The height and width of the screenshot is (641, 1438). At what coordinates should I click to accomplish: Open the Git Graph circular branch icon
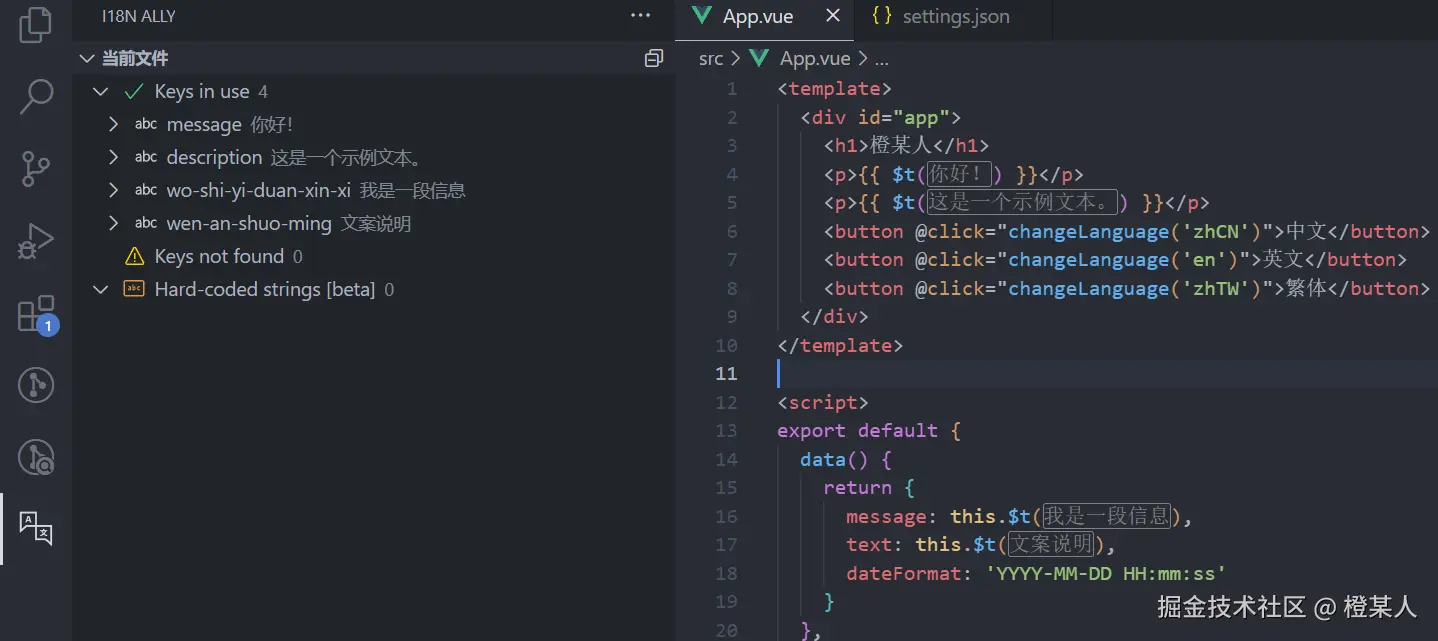pos(36,385)
